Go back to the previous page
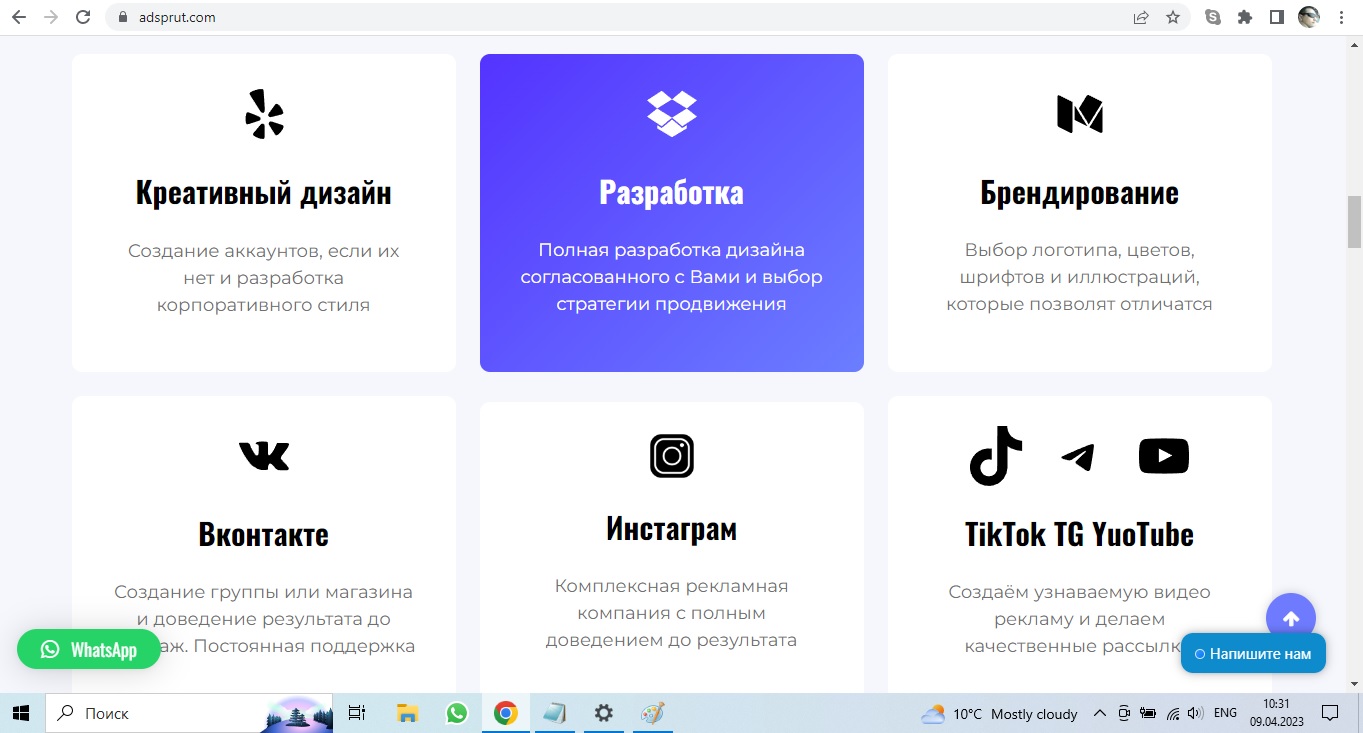The image size is (1363, 733). pos(18,17)
